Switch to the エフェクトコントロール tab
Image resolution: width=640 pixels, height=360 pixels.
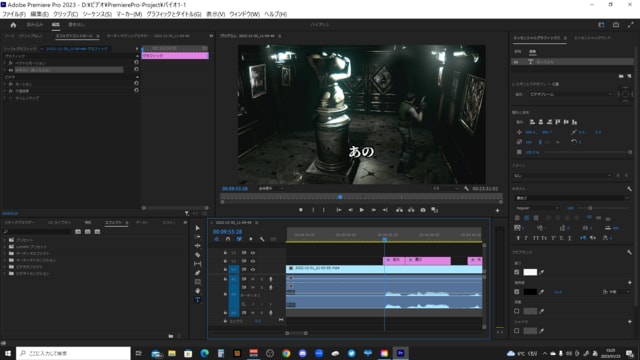click(x=74, y=36)
